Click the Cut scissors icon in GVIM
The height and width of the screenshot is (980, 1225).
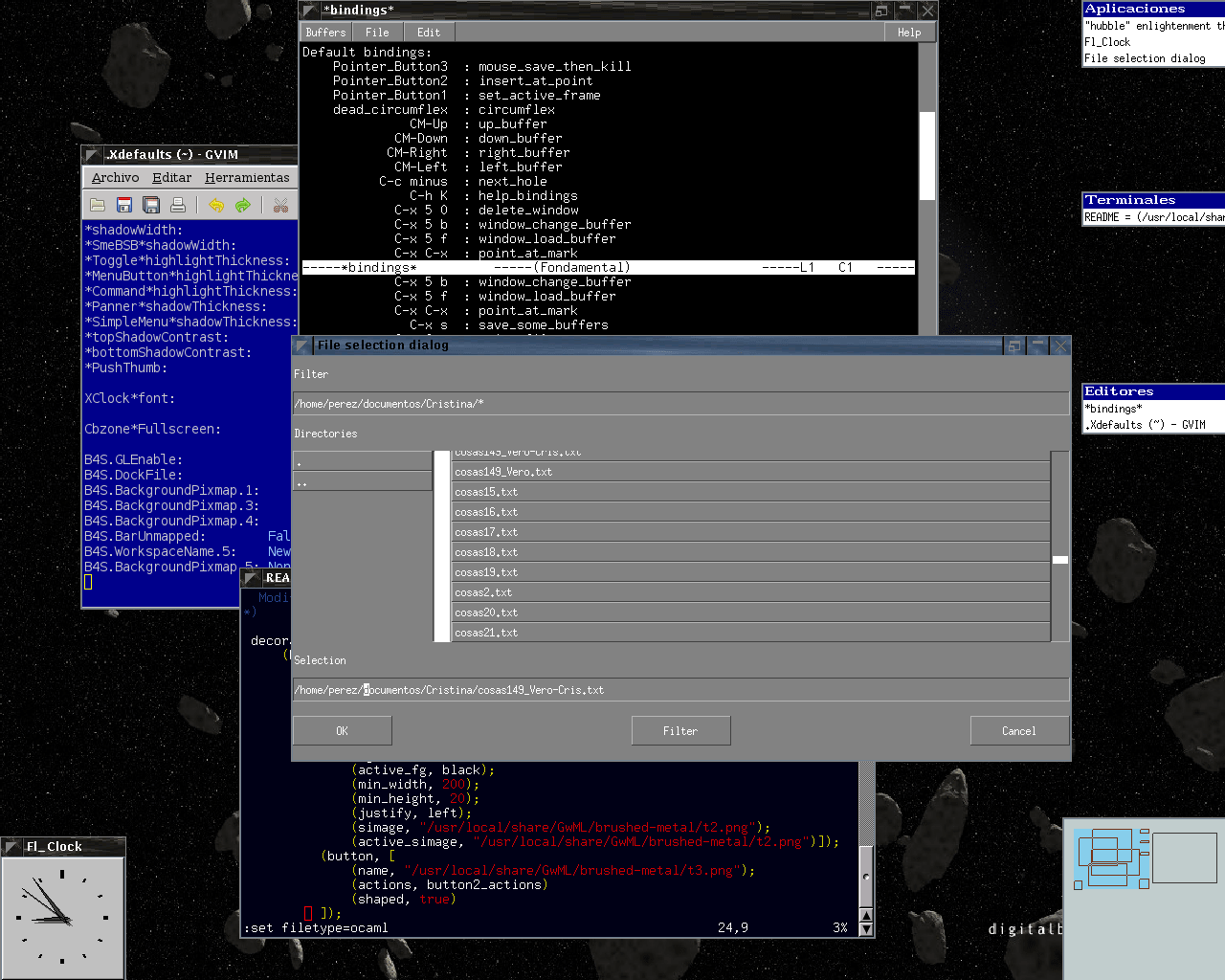(280, 205)
